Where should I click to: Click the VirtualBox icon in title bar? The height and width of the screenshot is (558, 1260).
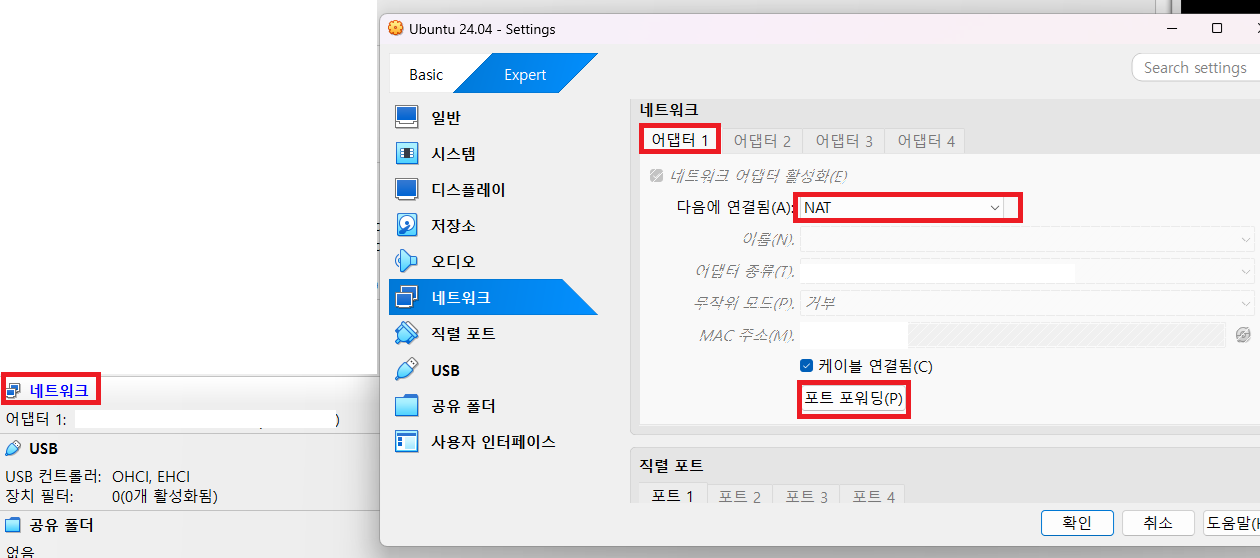(396, 29)
